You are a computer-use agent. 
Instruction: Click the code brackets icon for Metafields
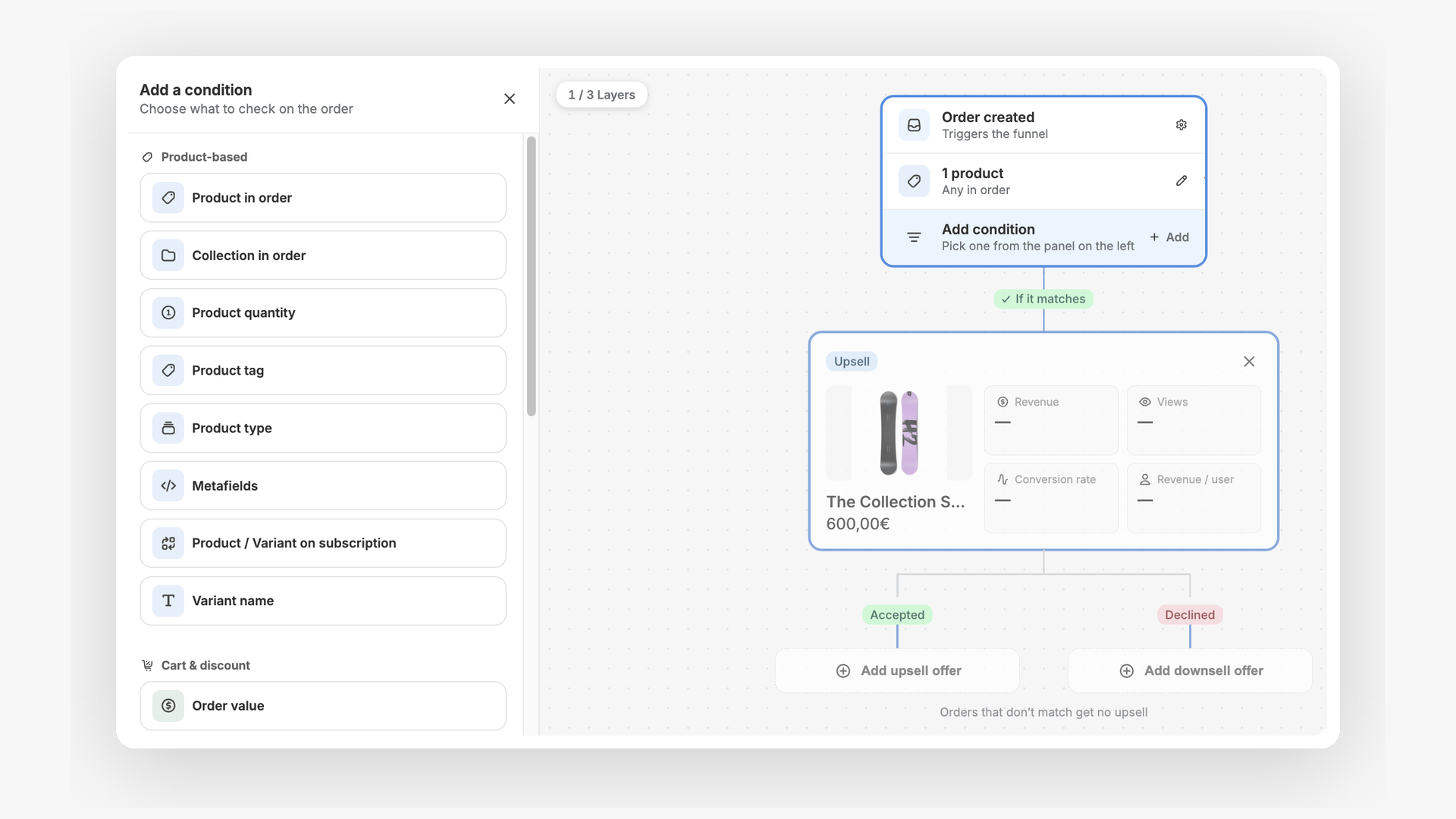(x=168, y=485)
